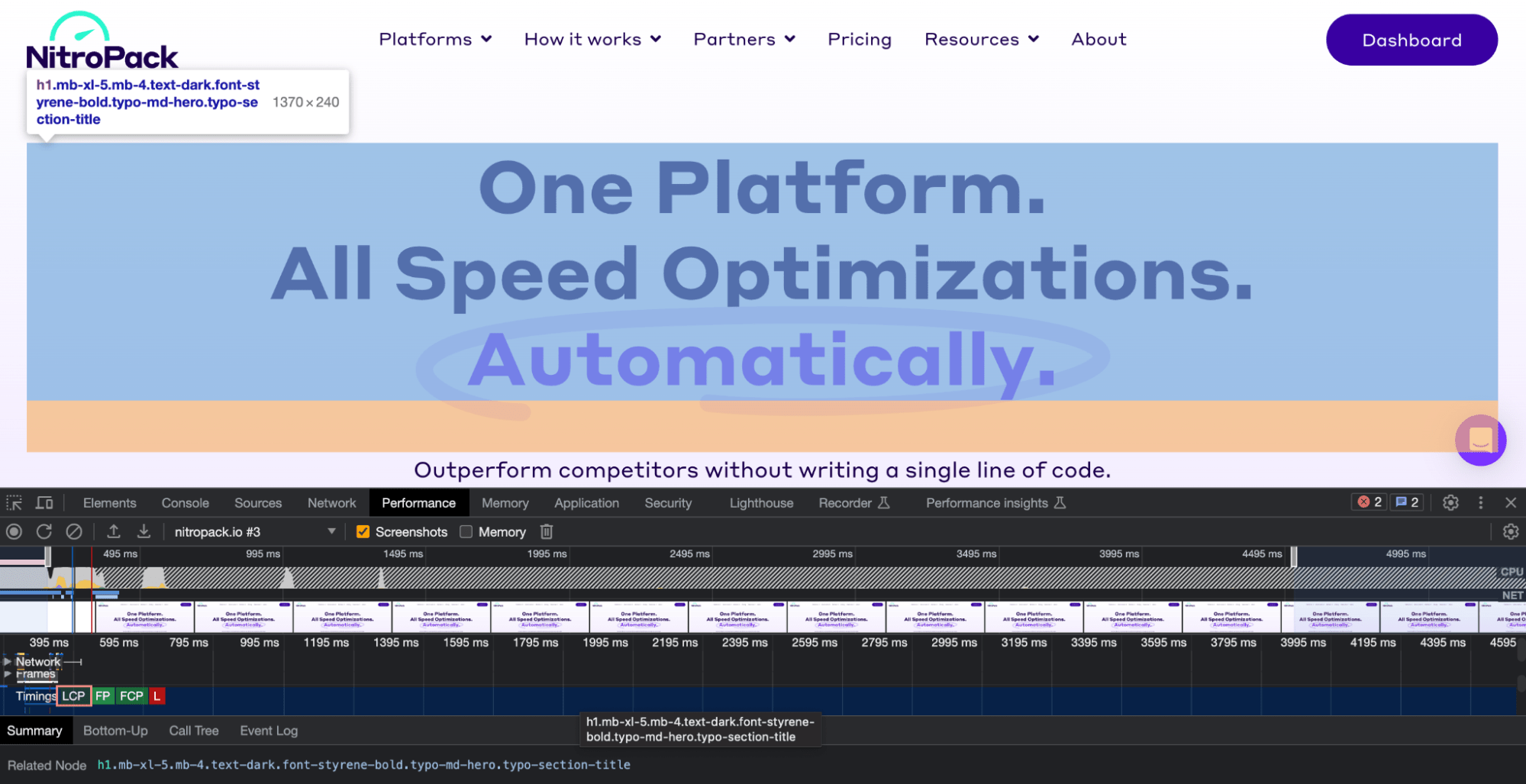Click the CPU overview chart area
Screen dimensions: 1526x784
(x=763, y=578)
